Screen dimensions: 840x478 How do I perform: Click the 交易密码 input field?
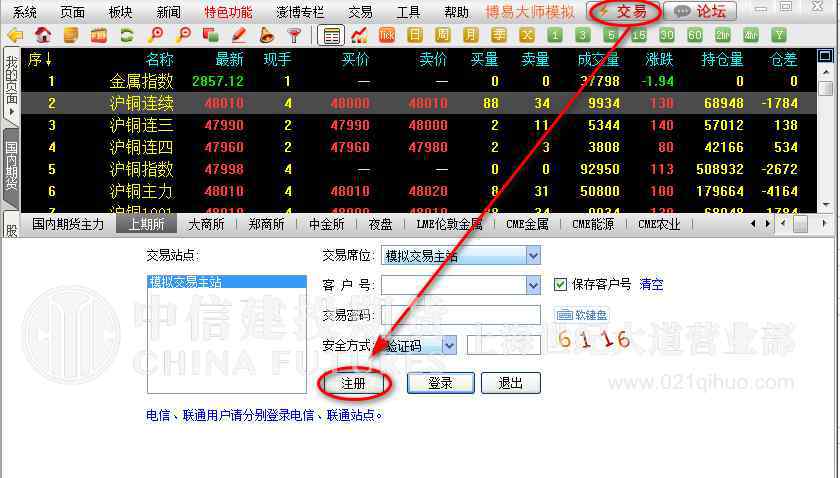[x=461, y=315]
